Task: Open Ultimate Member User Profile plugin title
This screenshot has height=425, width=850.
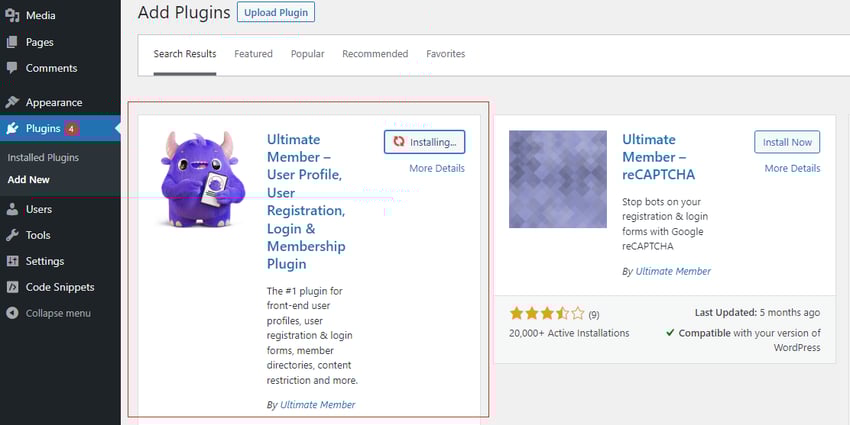Action: tap(306, 202)
